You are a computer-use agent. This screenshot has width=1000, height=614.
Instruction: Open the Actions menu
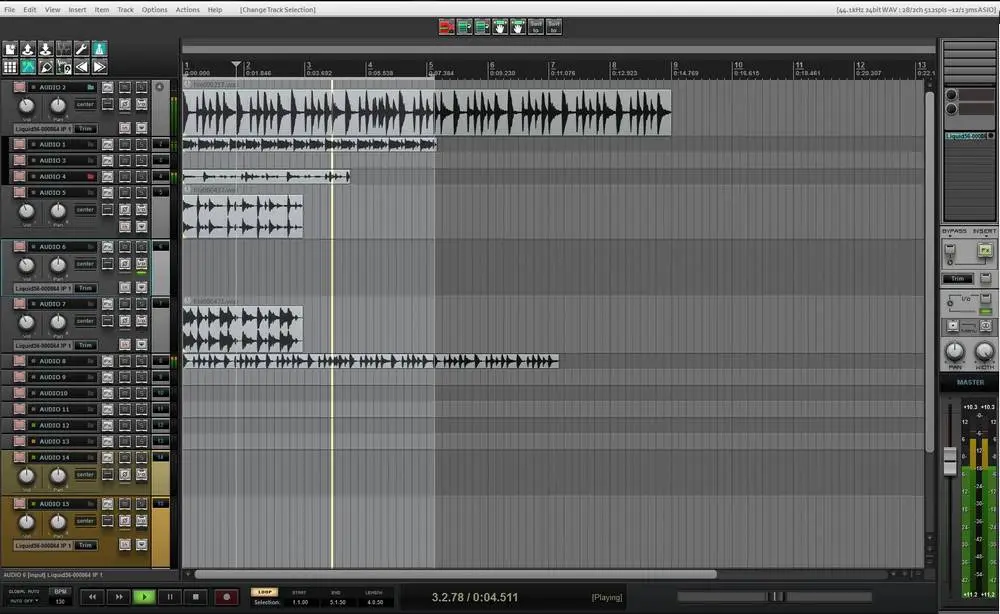coord(188,10)
